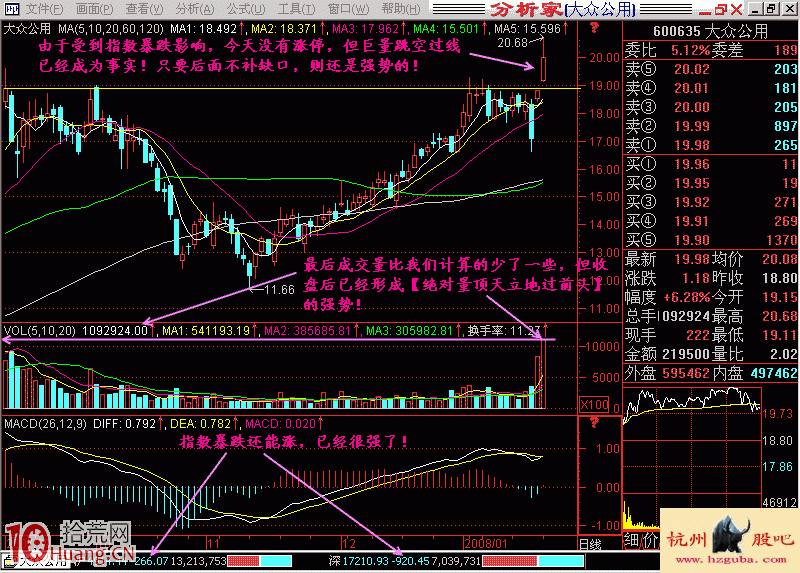The image size is (800, 573).
Task: Click the MA(5,10,20,60,120) indicator label
Action: (x=111, y=29)
